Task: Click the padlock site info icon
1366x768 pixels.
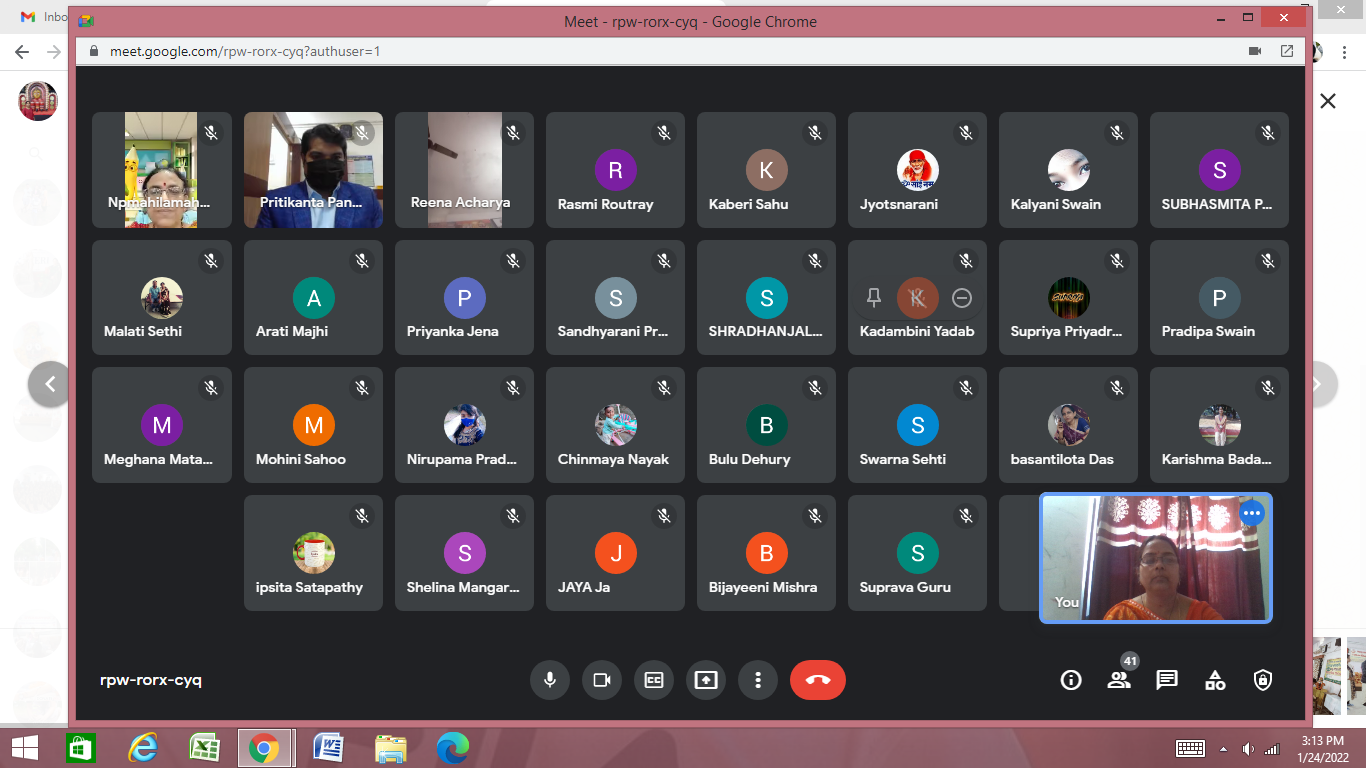Action: (94, 51)
